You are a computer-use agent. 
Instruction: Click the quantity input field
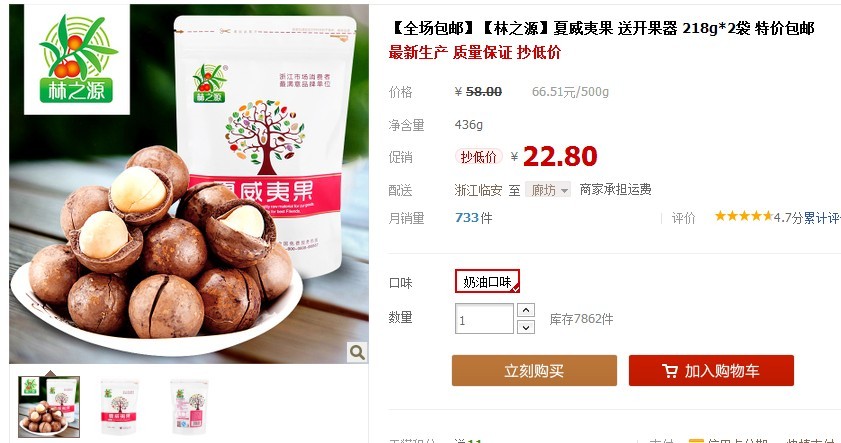(x=484, y=319)
